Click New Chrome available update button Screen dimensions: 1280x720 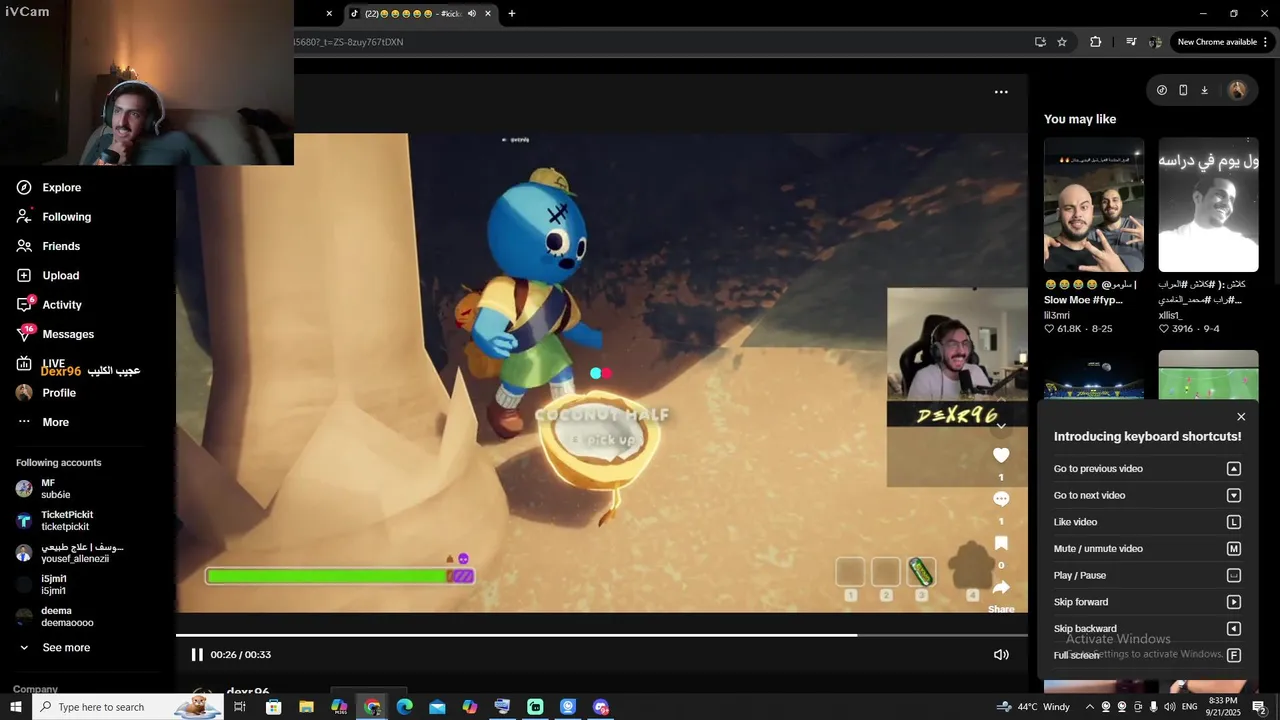click(1217, 42)
